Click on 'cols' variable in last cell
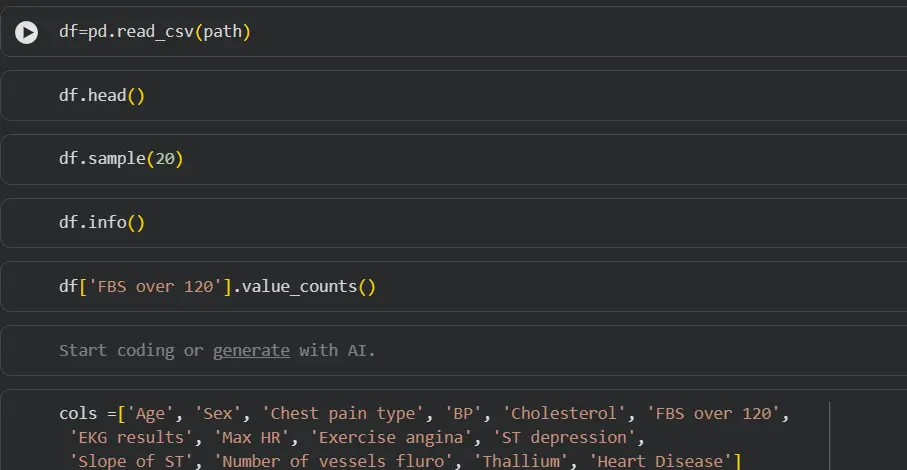 78,413
